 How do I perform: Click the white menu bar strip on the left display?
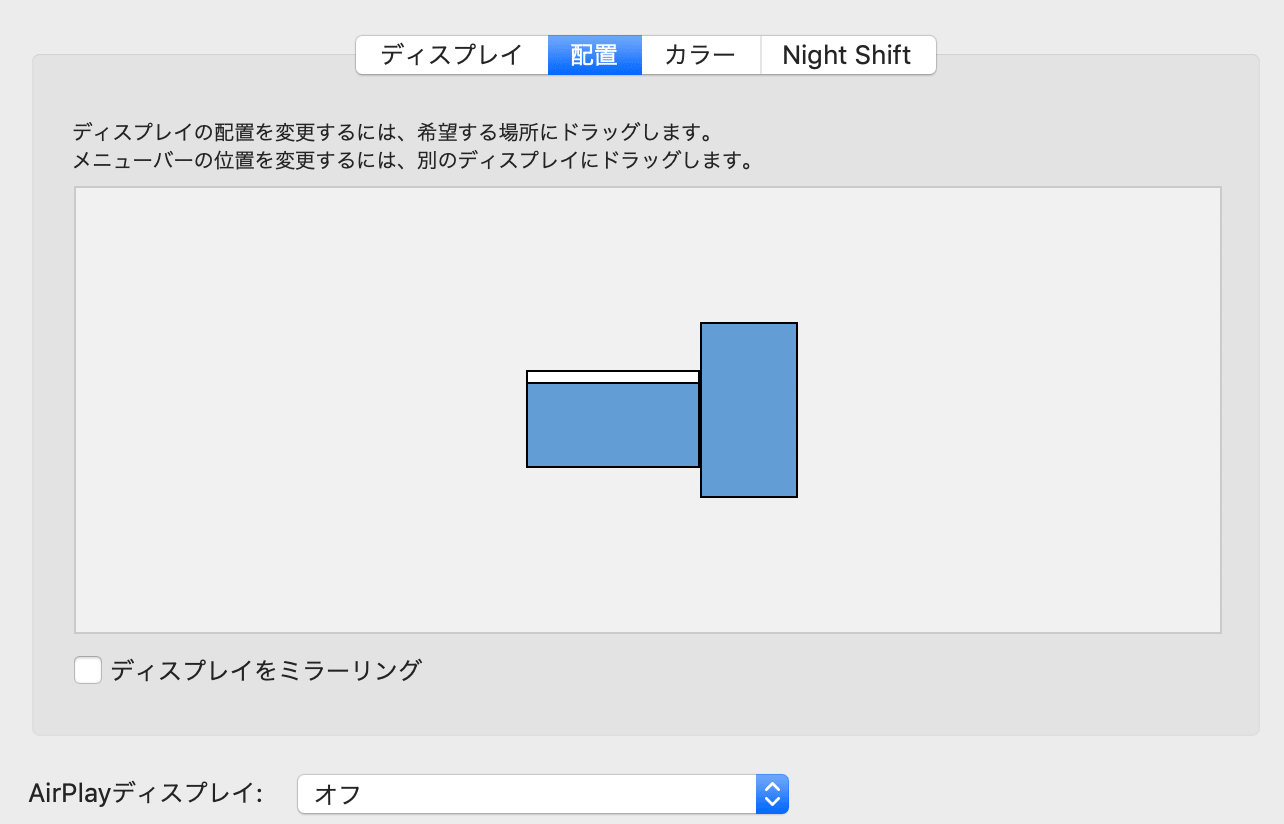pos(612,376)
